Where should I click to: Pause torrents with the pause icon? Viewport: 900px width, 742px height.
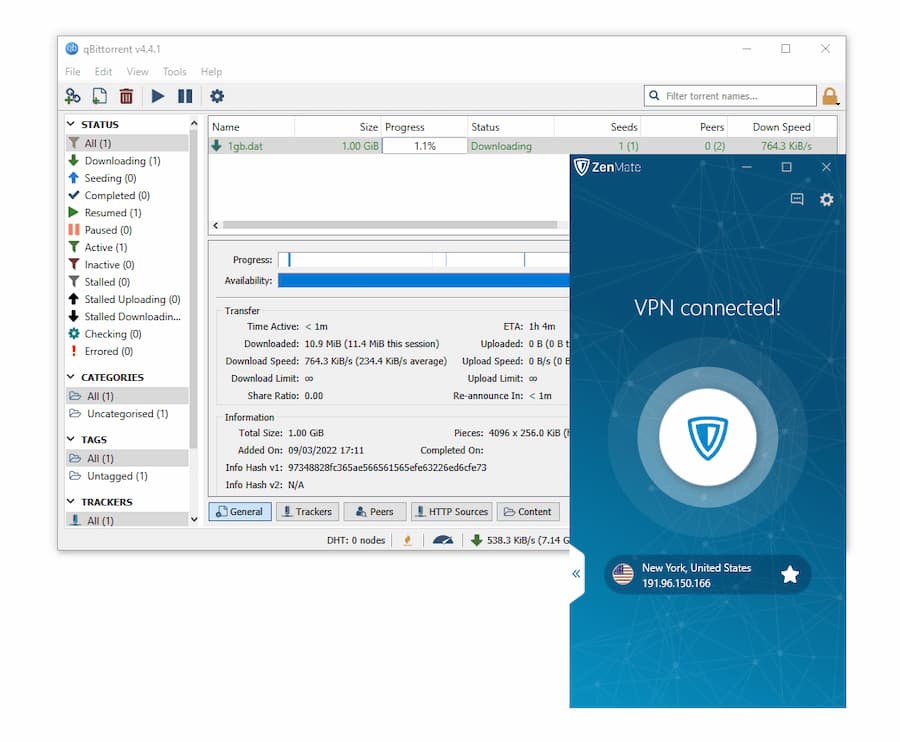click(x=185, y=96)
